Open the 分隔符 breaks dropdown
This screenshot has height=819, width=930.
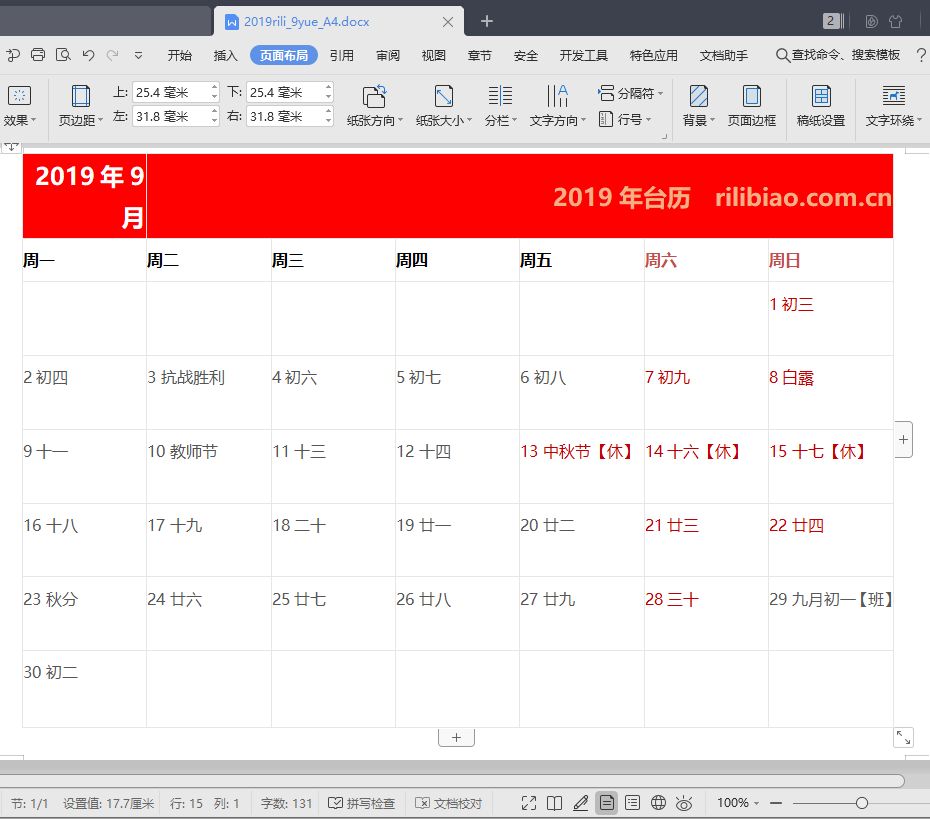click(x=630, y=93)
